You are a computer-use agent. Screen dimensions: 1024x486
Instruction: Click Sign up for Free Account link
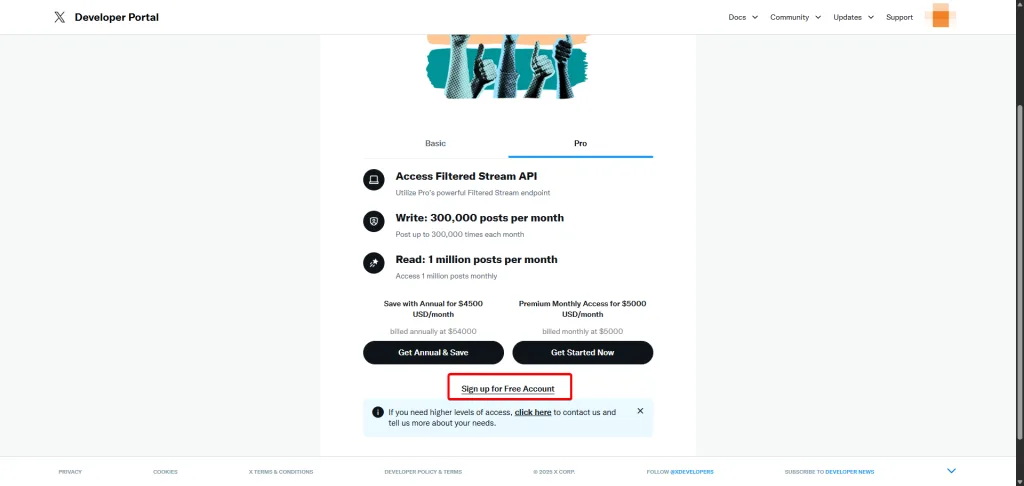pyautogui.click(x=508, y=389)
